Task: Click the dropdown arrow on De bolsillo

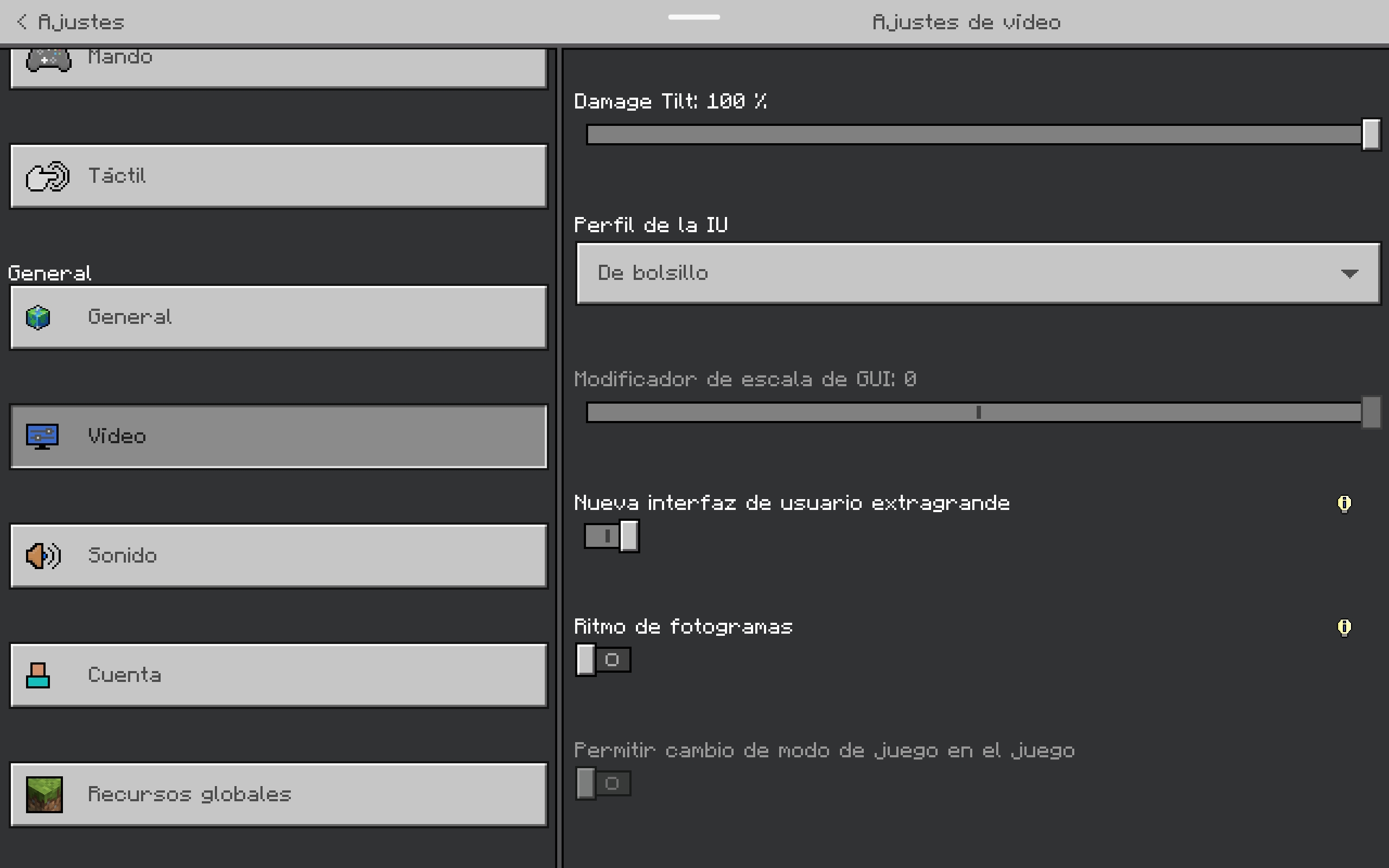Action: [x=1349, y=274]
